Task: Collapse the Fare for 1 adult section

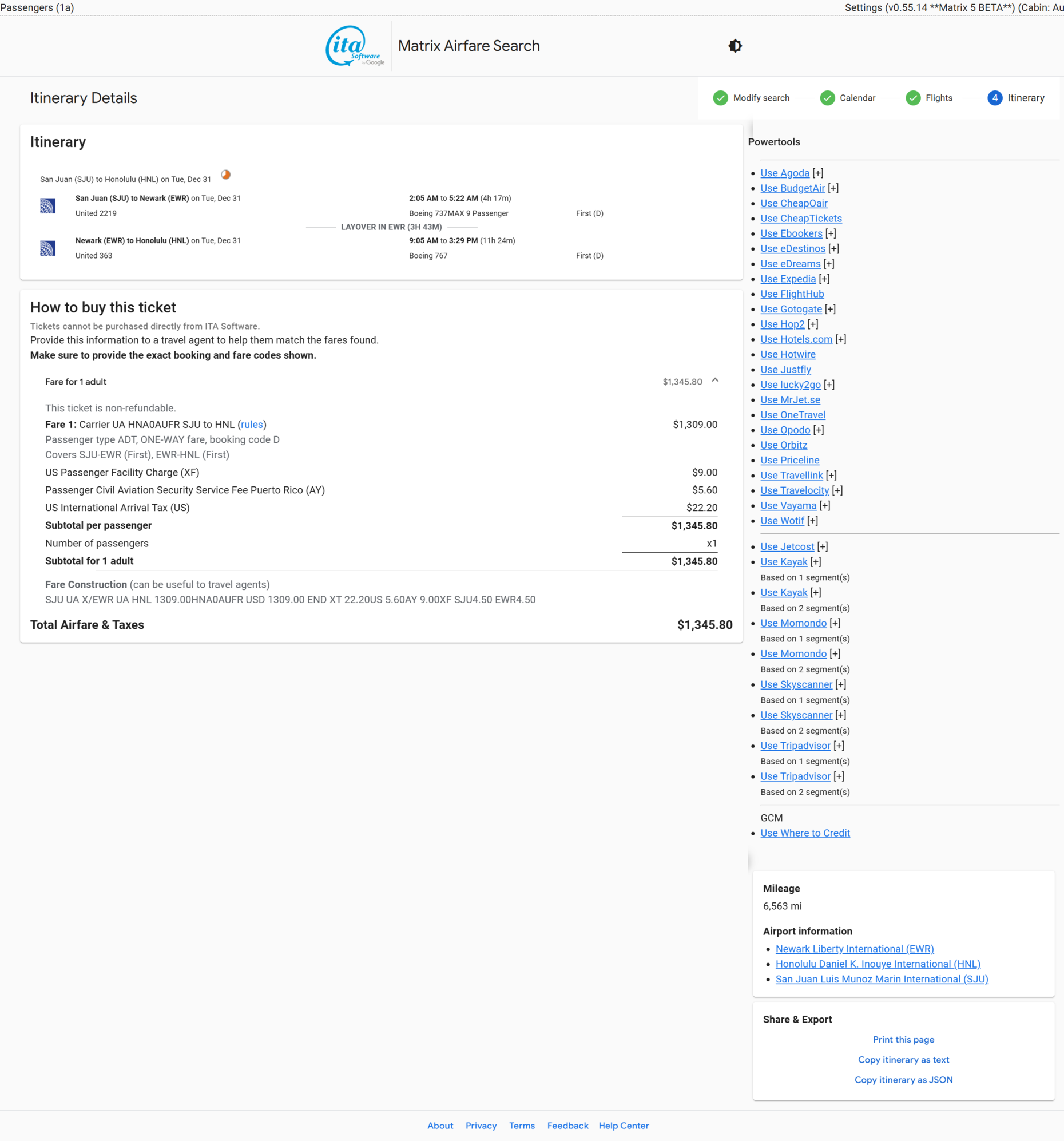Action: 715,381
